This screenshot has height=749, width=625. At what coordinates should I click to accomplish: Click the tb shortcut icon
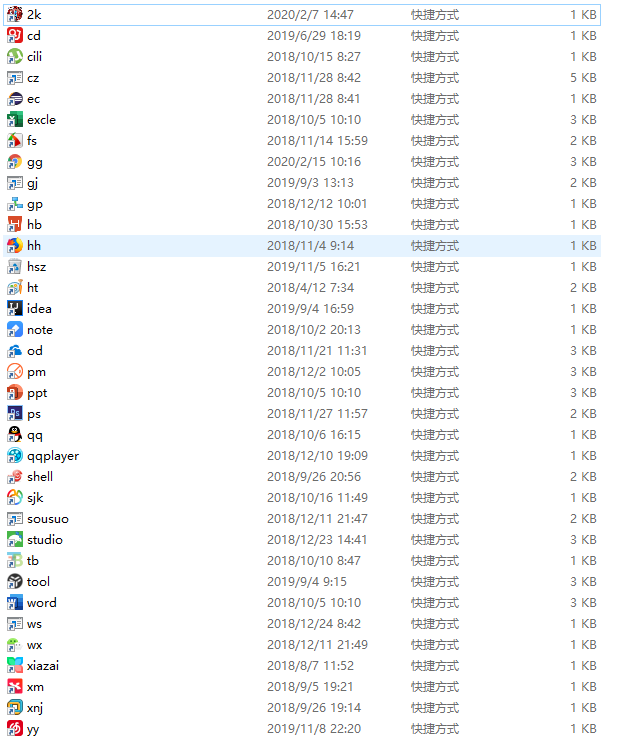pos(15,561)
